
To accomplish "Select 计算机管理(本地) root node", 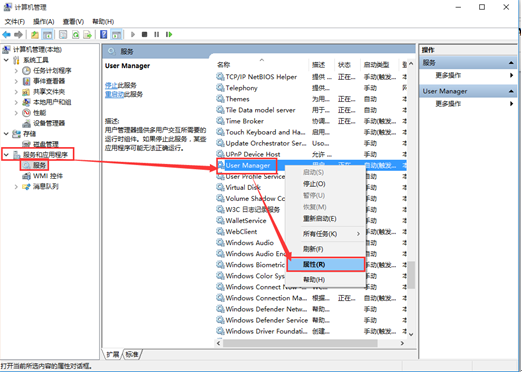I will pos(37,50).
